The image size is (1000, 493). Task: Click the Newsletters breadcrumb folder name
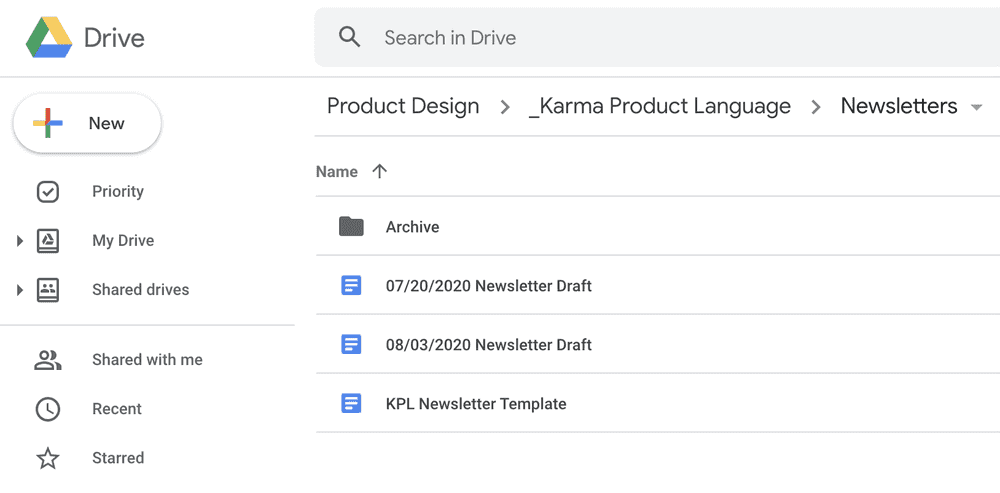coord(899,106)
